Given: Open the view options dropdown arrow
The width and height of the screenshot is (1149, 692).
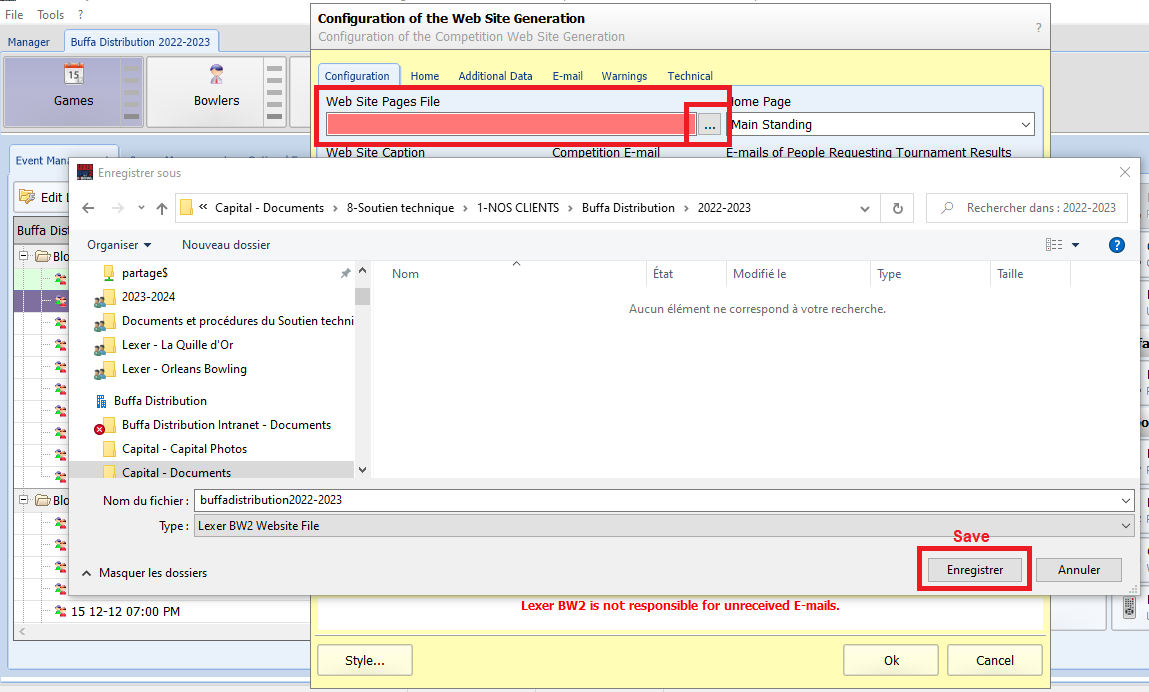Looking at the screenshot, I should click(1075, 245).
